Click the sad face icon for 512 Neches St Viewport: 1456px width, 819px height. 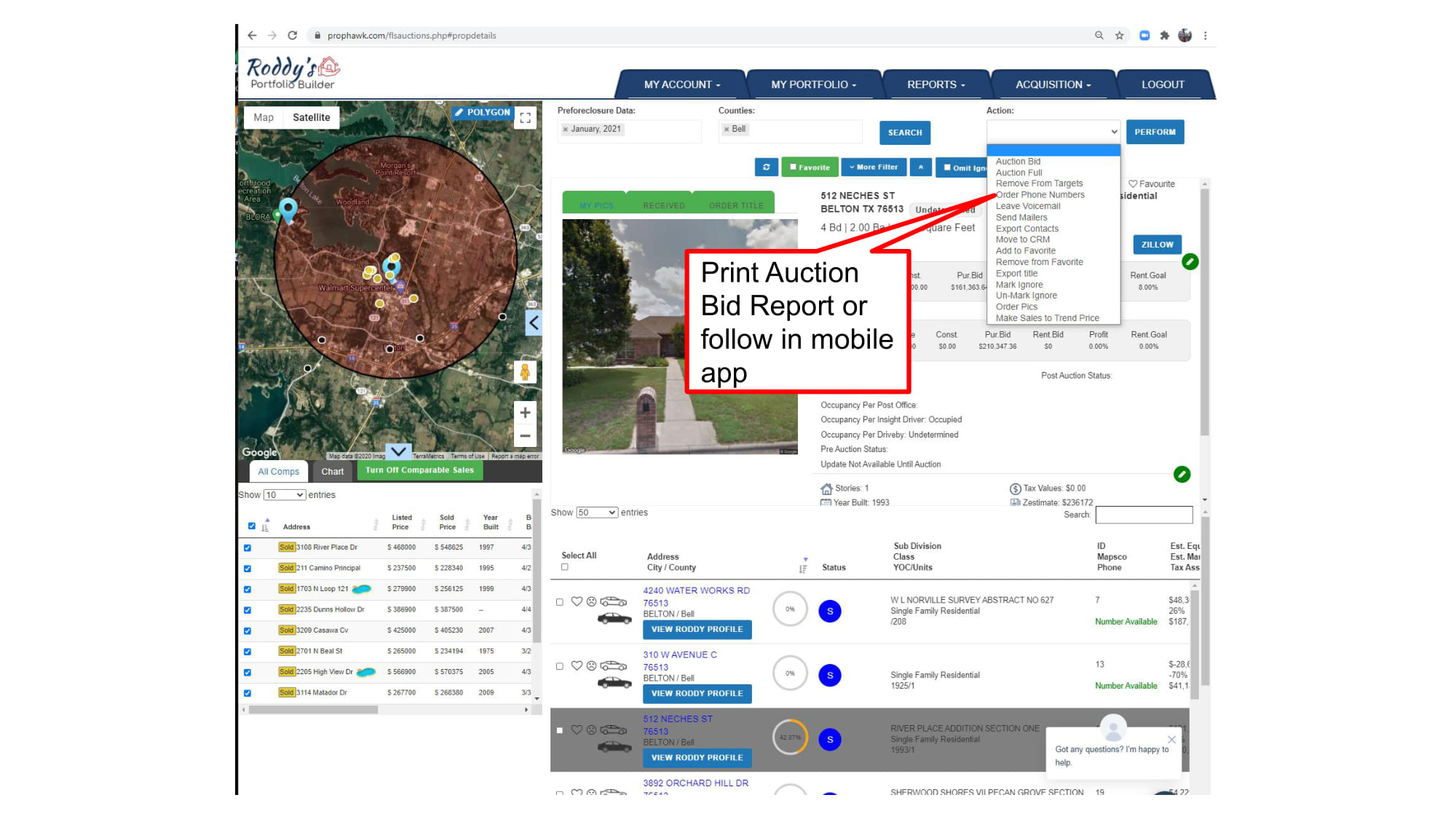tap(591, 729)
